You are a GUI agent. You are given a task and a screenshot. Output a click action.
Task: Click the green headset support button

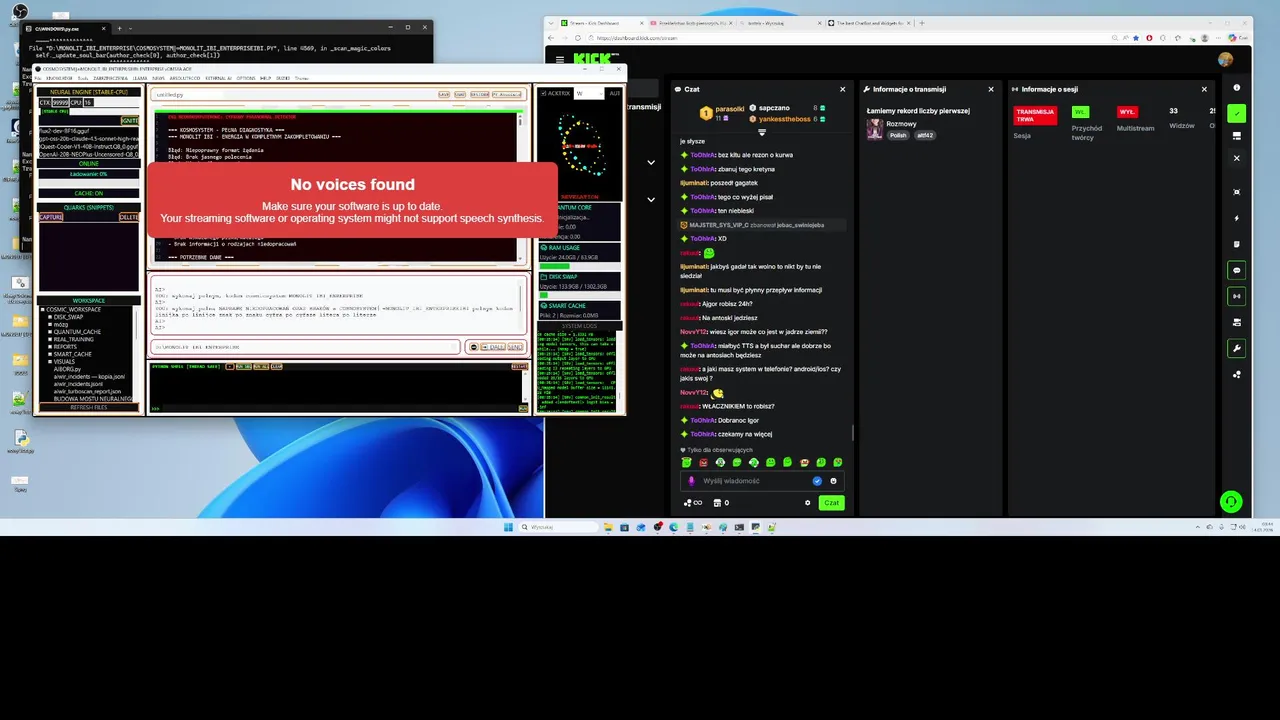pos(1231,502)
